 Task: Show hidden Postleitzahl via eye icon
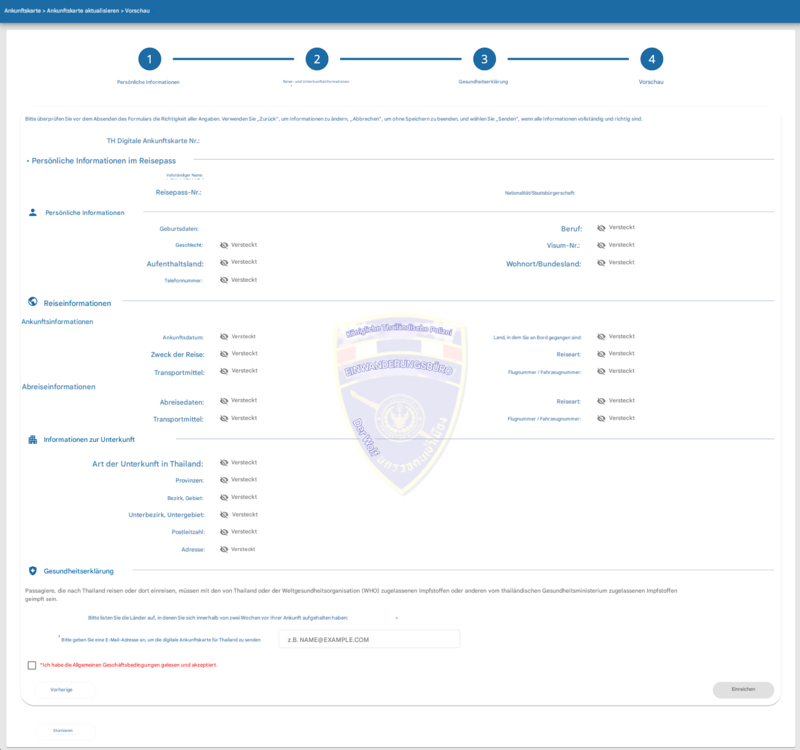click(224, 532)
